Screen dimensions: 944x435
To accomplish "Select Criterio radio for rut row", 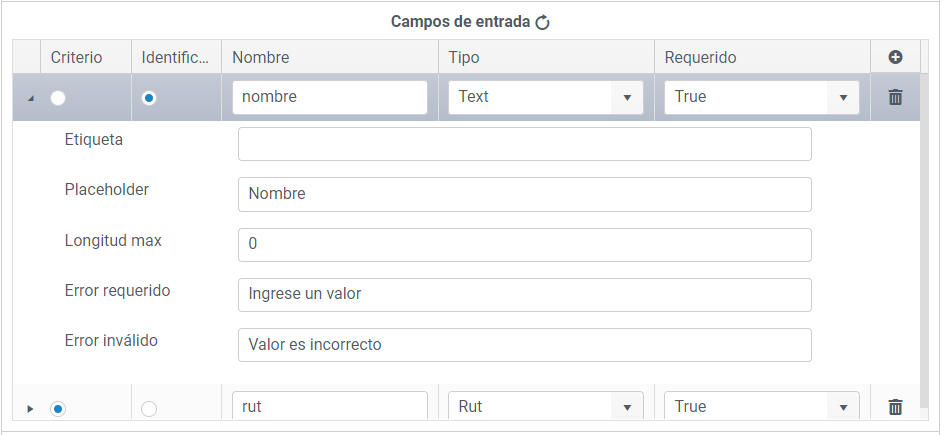I will pos(58,409).
